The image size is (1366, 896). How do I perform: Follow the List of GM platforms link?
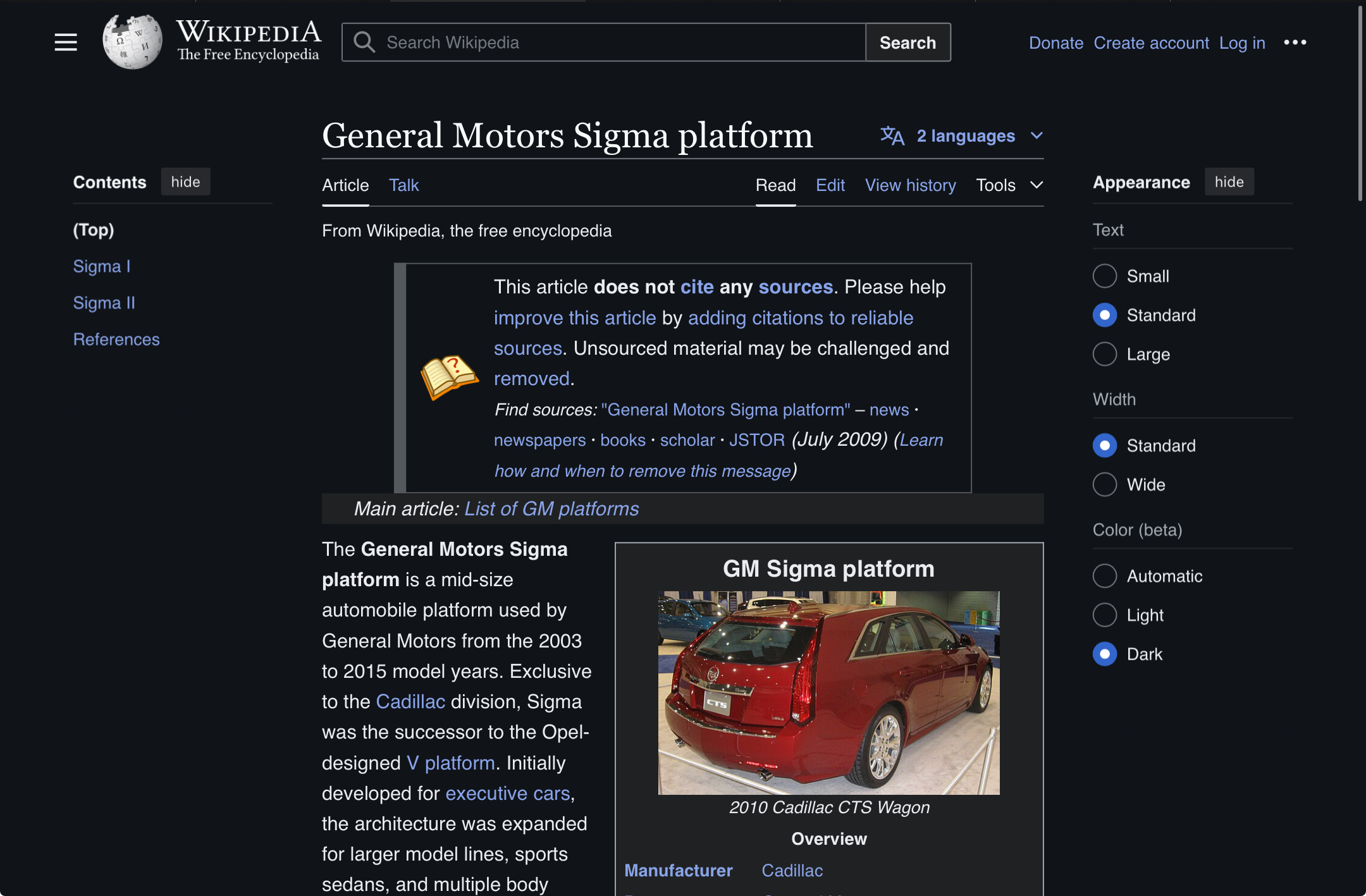[x=551, y=508]
